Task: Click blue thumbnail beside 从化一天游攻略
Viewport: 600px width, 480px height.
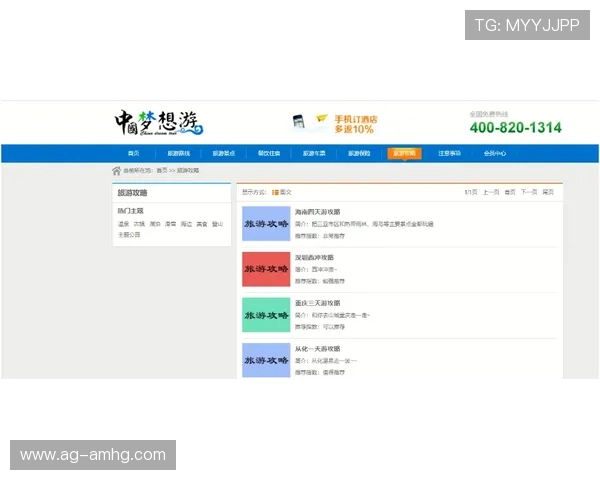Action: [266, 360]
